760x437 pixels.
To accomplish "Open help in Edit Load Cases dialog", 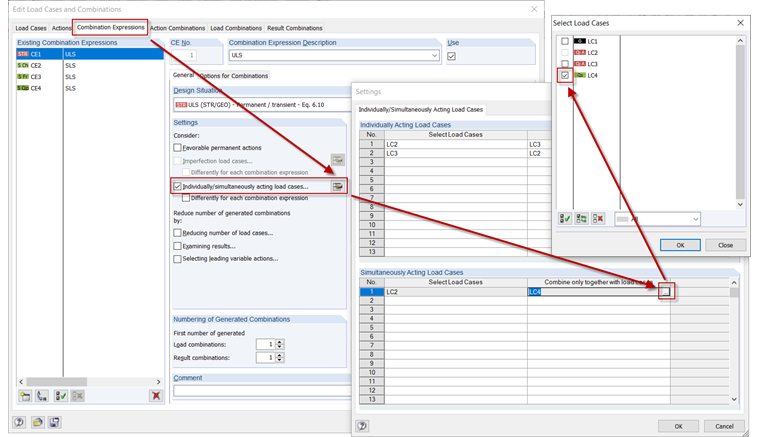I will click(x=19, y=422).
